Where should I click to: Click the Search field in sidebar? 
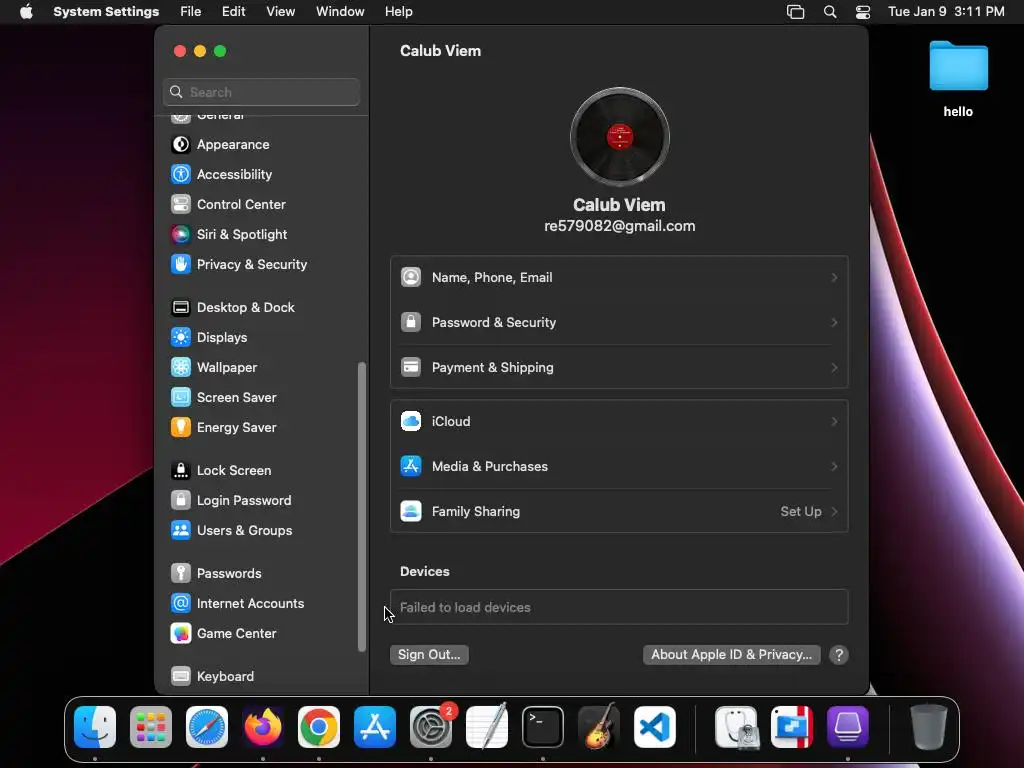(x=261, y=92)
